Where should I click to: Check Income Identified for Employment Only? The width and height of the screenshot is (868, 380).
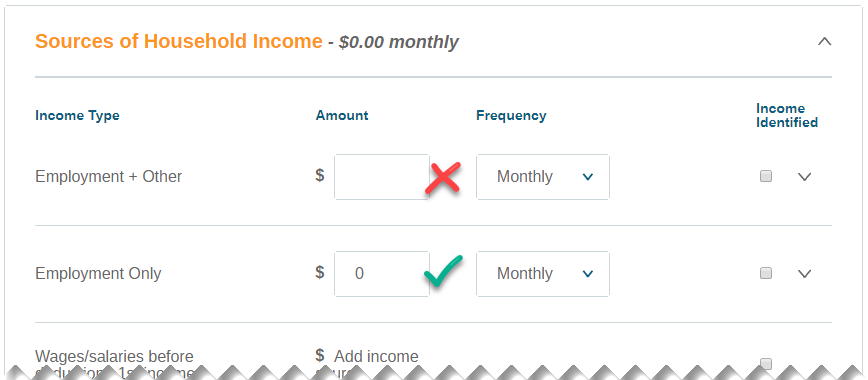click(766, 273)
